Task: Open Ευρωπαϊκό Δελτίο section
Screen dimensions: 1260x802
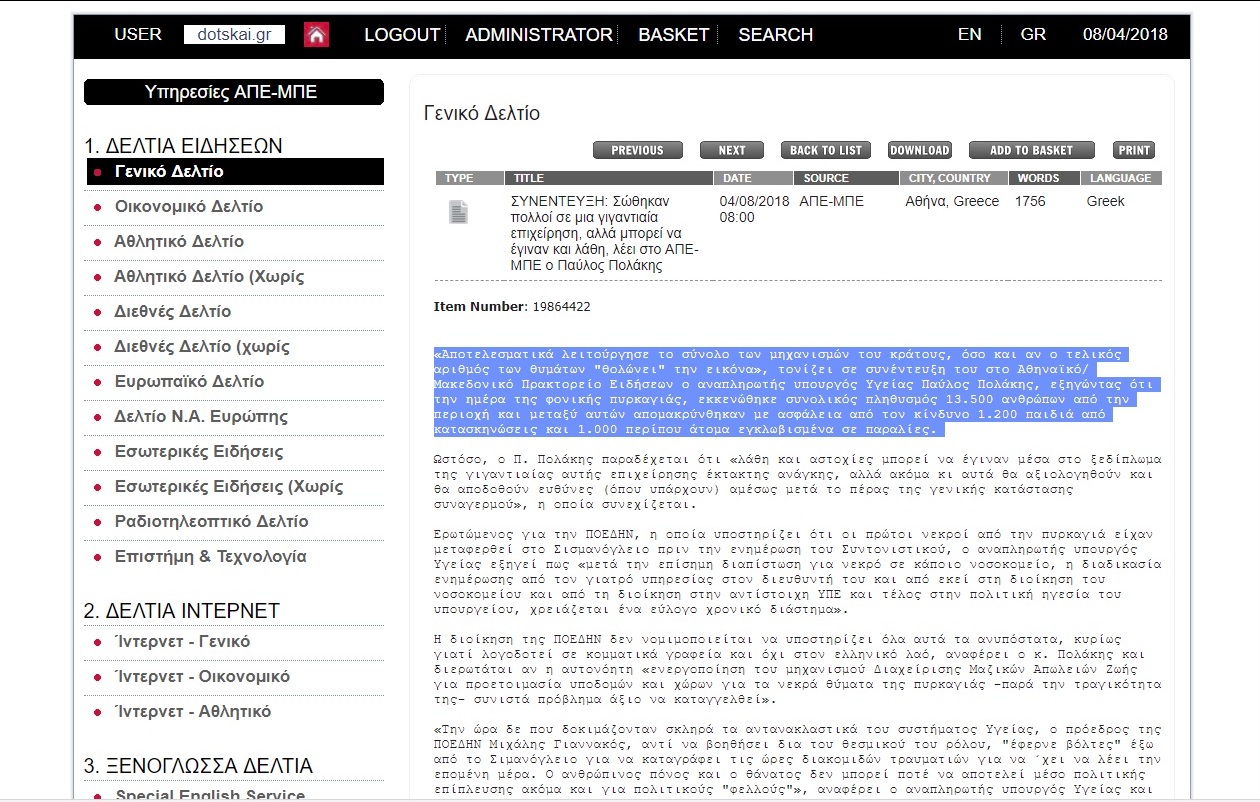Action: coord(189,382)
